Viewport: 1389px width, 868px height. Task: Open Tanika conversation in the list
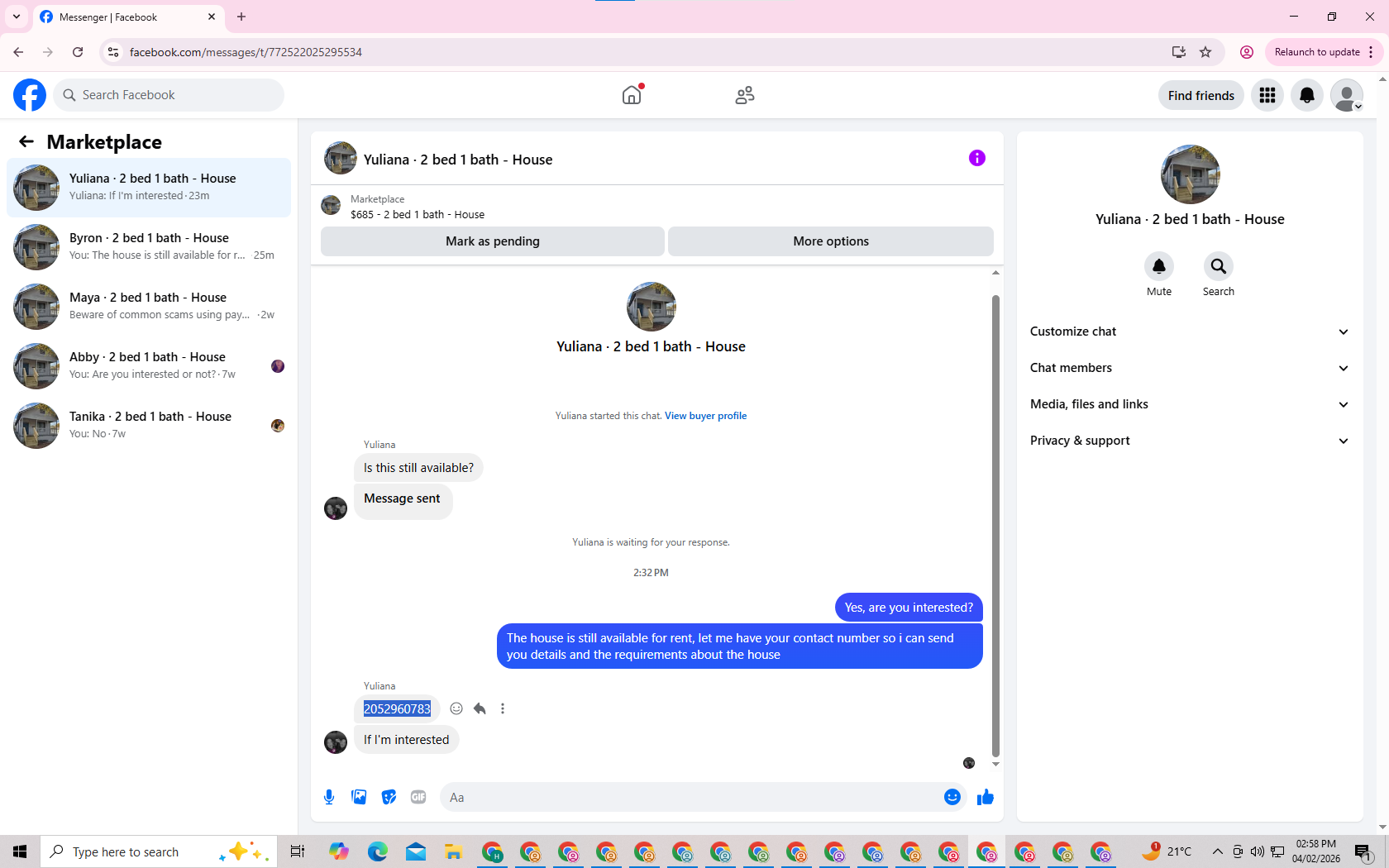[149, 426]
